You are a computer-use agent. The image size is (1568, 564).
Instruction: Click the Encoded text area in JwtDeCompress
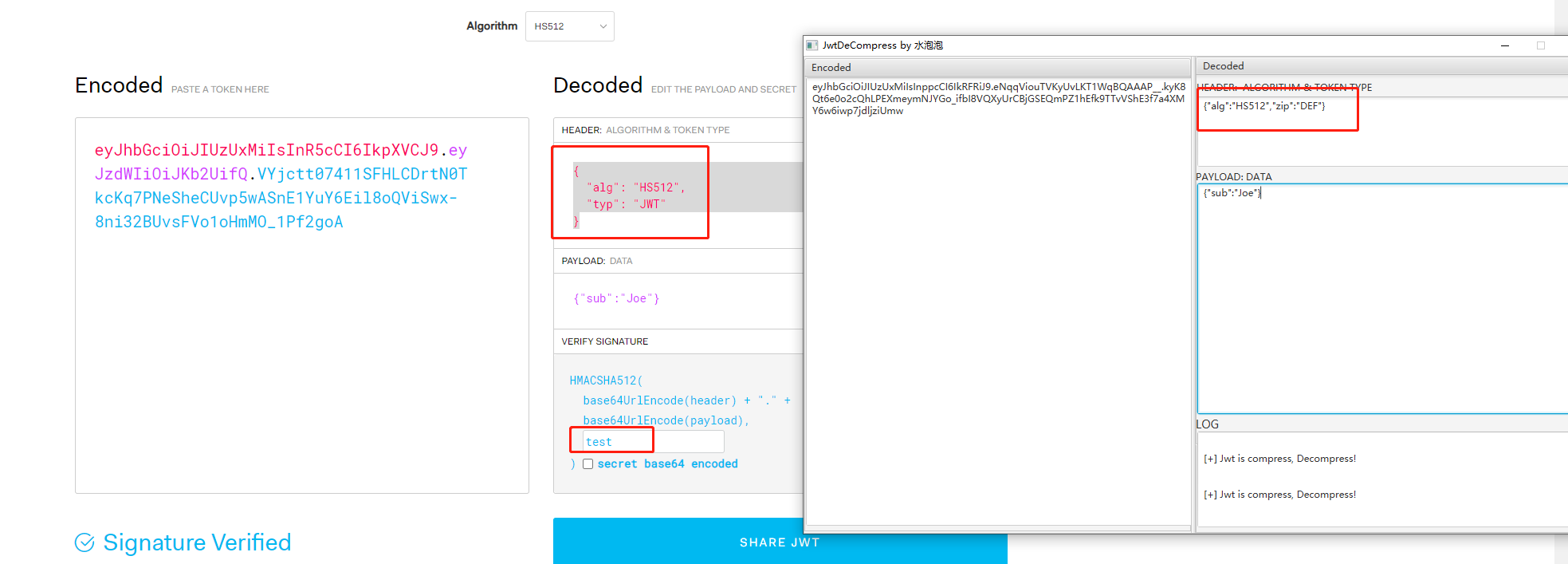pos(998,302)
